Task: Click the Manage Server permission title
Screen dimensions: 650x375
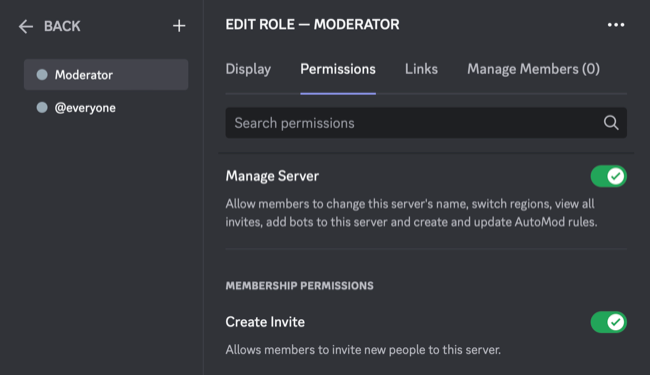Action: pyautogui.click(x=272, y=176)
